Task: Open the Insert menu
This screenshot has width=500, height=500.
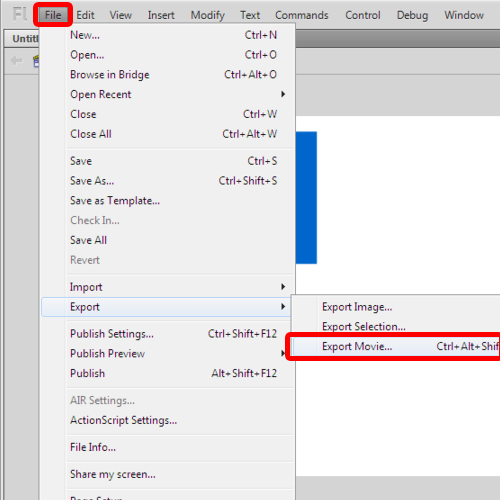Action: point(161,15)
